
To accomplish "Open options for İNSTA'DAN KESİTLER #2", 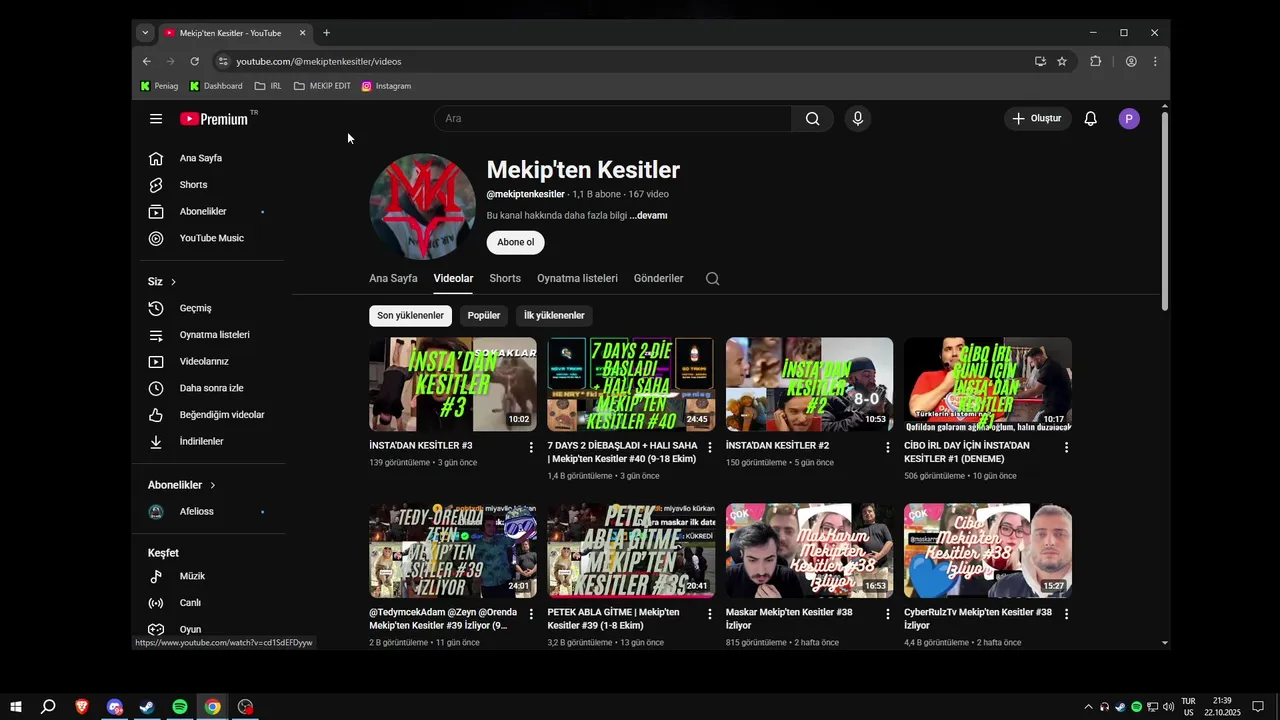I will click(x=887, y=447).
